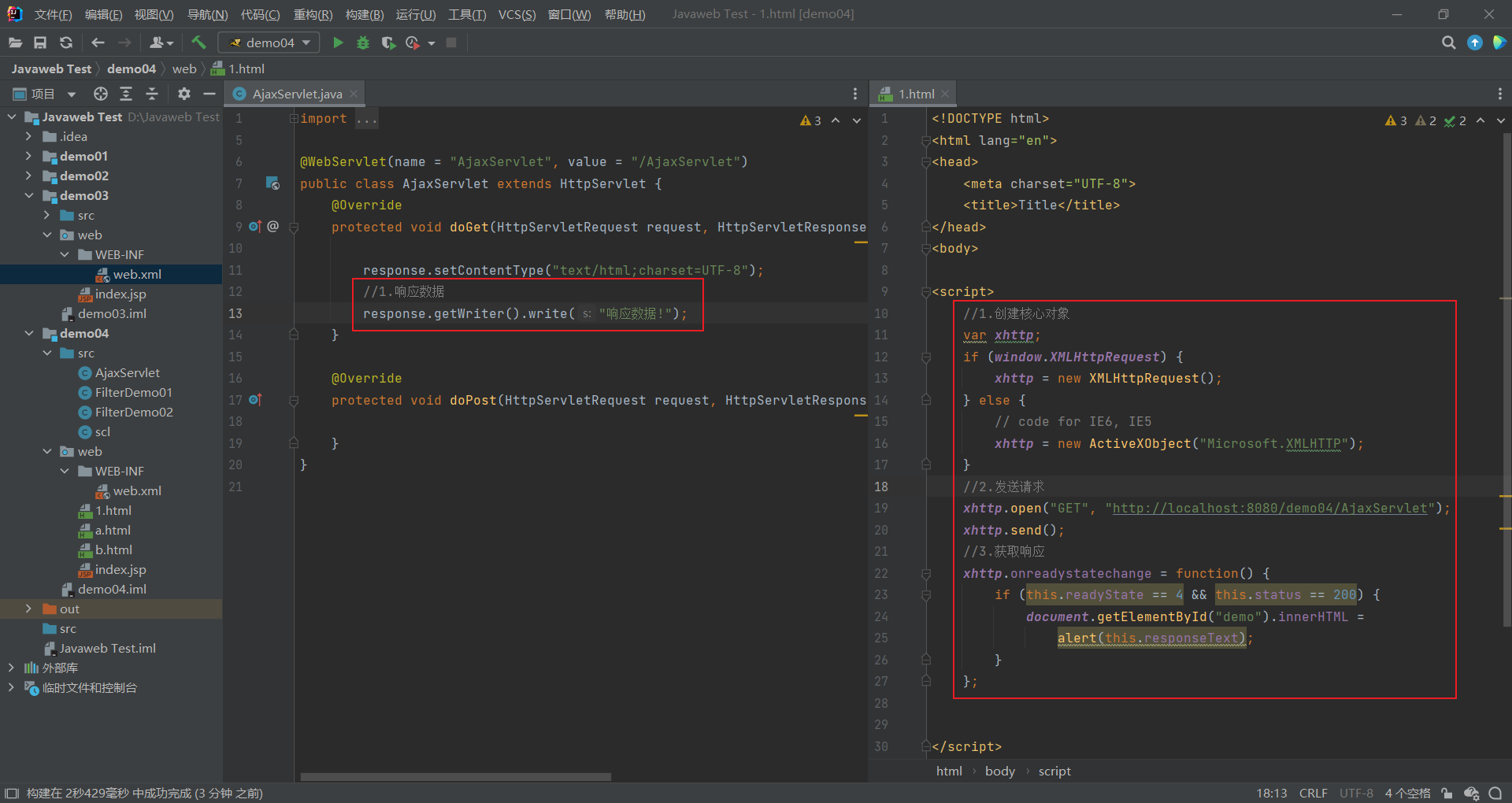The height and width of the screenshot is (803, 1512).
Task: Click the locate opened file crosshair icon
Action: pos(100,94)
